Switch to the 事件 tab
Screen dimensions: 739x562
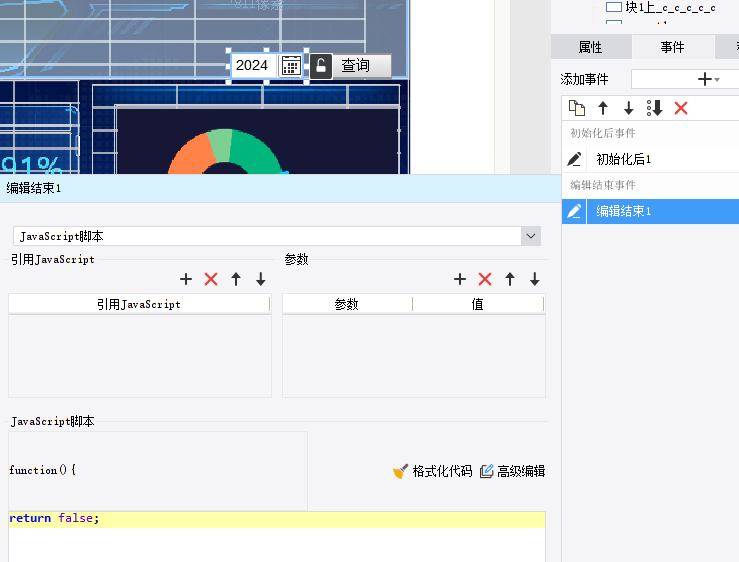click(673, 47)
